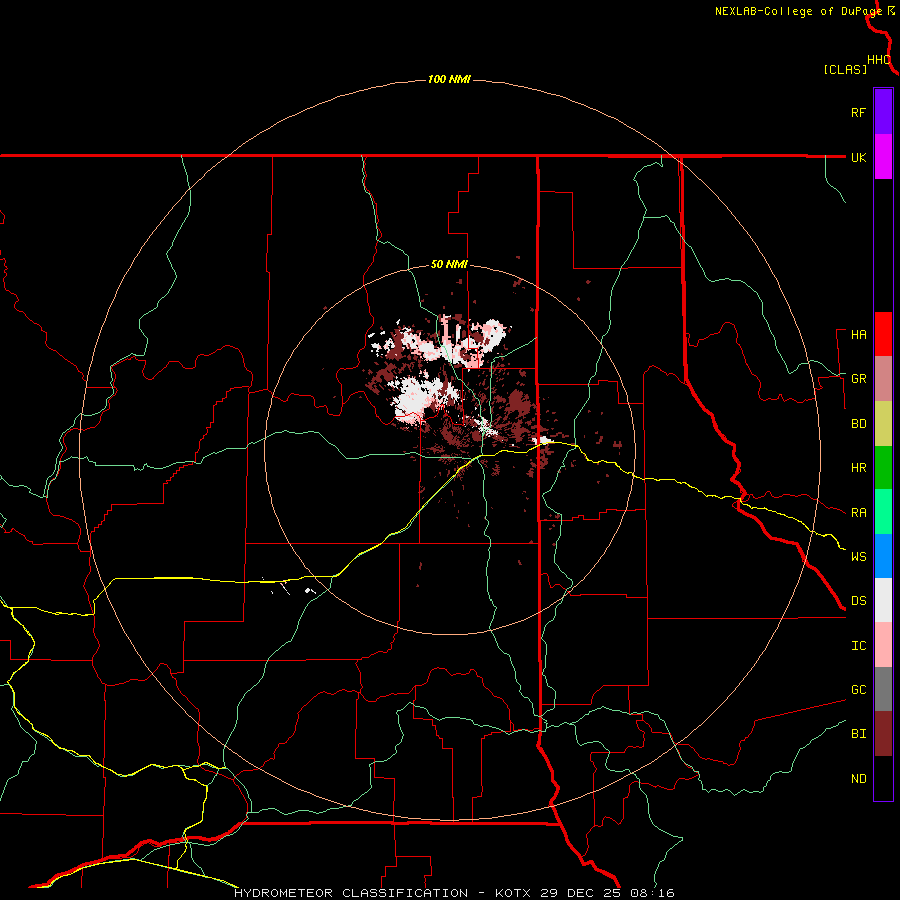Click the RF purple legend swatch
The height and width of the screenshot is (900, 900).
(883, 112)
